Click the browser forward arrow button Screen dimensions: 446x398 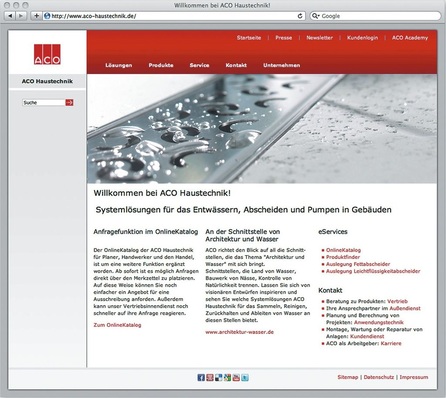tap(21, 16)
